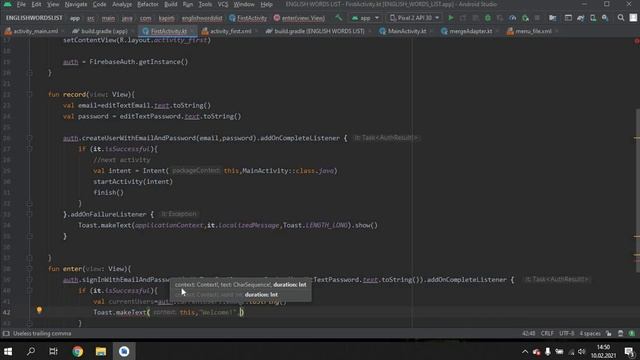Click the FirstActivity breadcrumb
The image size is (640, 360).
pos(248,18)
